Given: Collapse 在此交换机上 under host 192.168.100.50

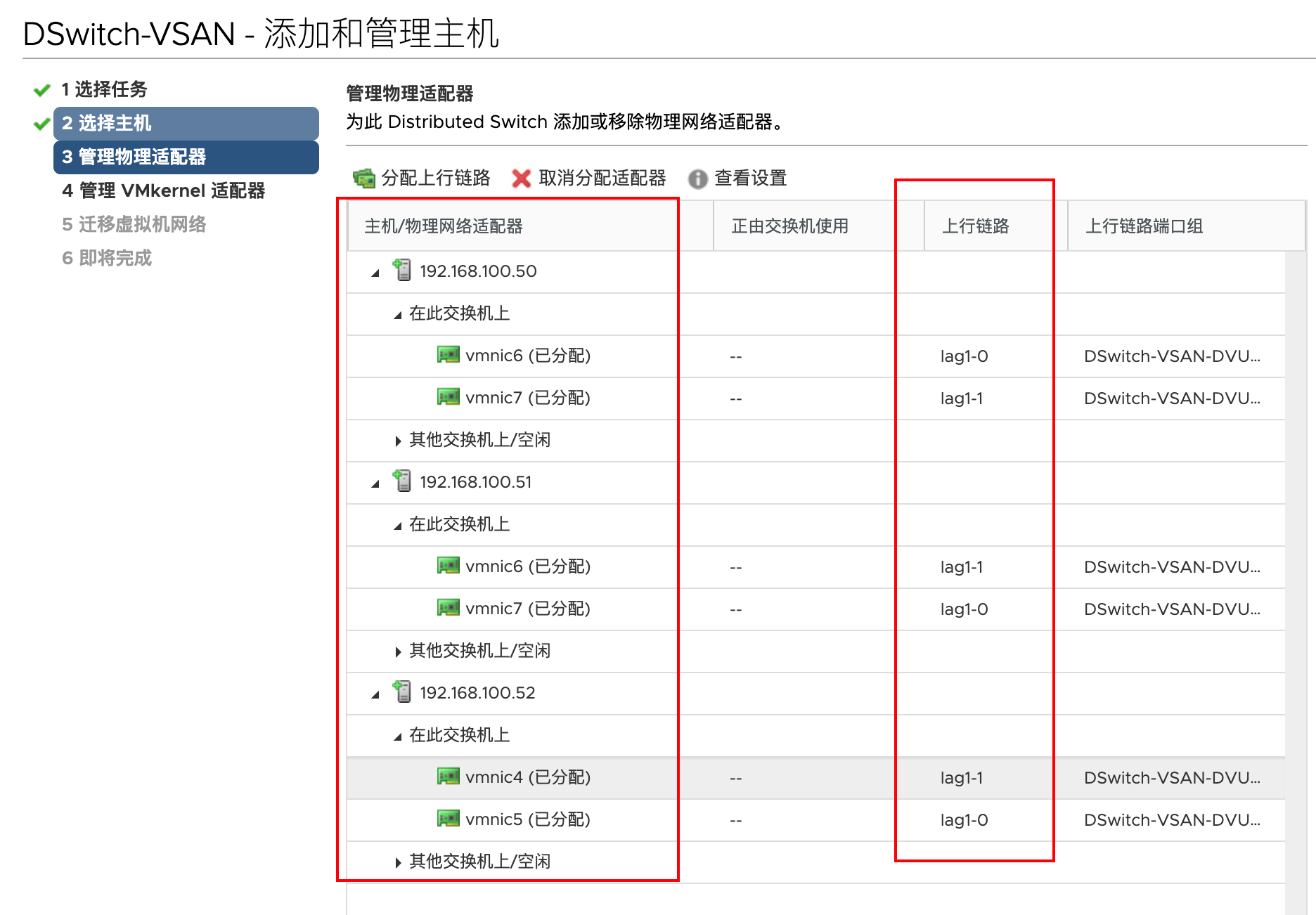Looking at the screenshot, I should [398, 315].
